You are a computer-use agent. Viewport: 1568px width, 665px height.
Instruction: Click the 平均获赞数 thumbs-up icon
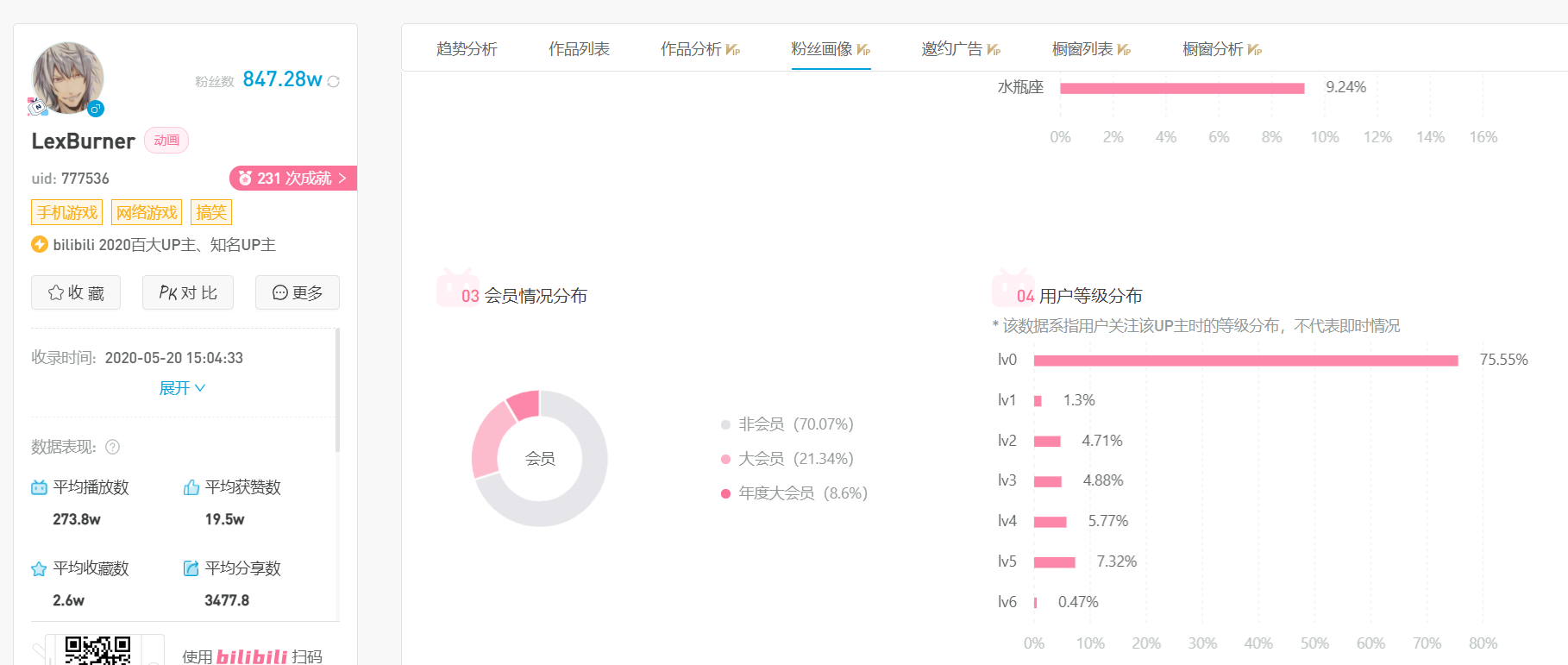tap(191, 487)
